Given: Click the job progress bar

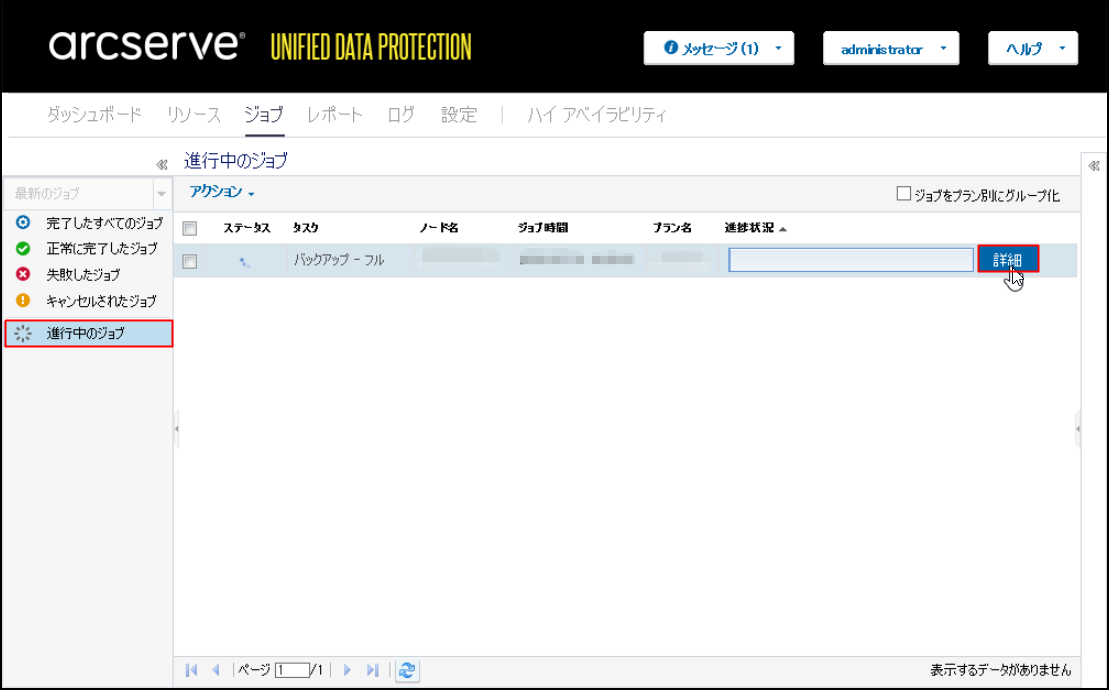Looking at the screenshot, I should click(x=851, y=260).
